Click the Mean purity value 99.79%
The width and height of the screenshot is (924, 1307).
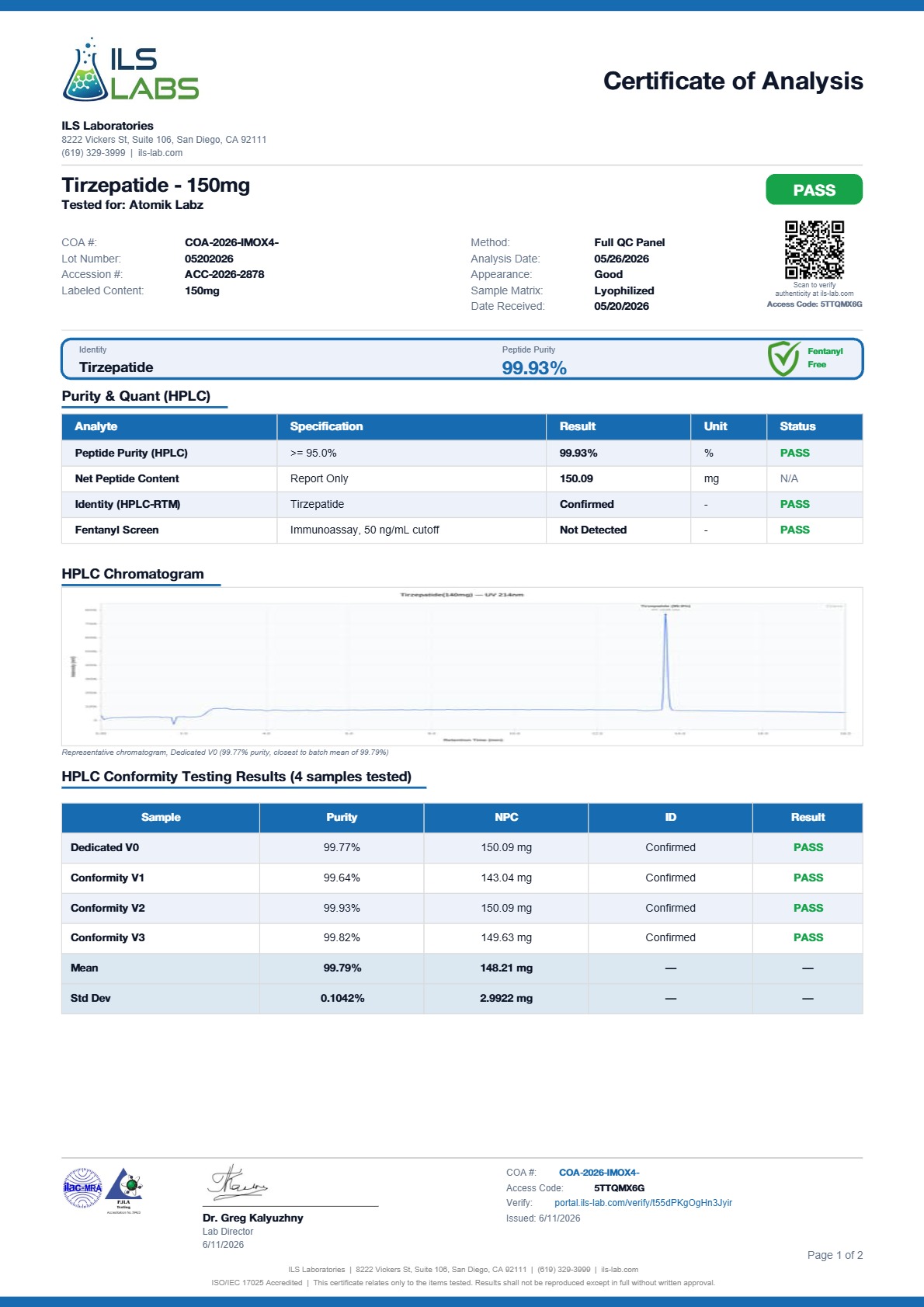(x=342, y=968)
